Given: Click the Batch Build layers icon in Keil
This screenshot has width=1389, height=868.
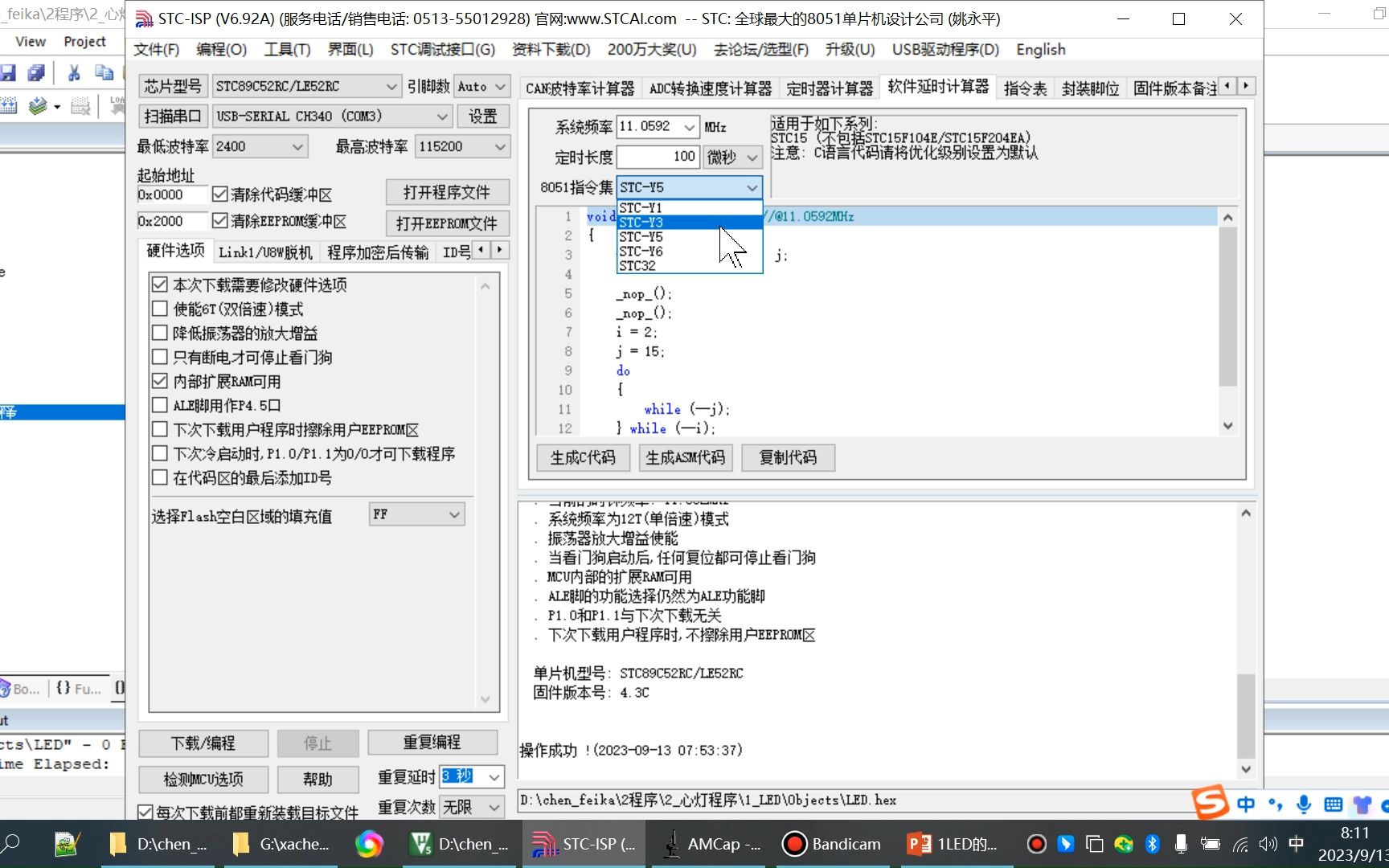Looking at the screenshot, I should [x=38, y=105].
